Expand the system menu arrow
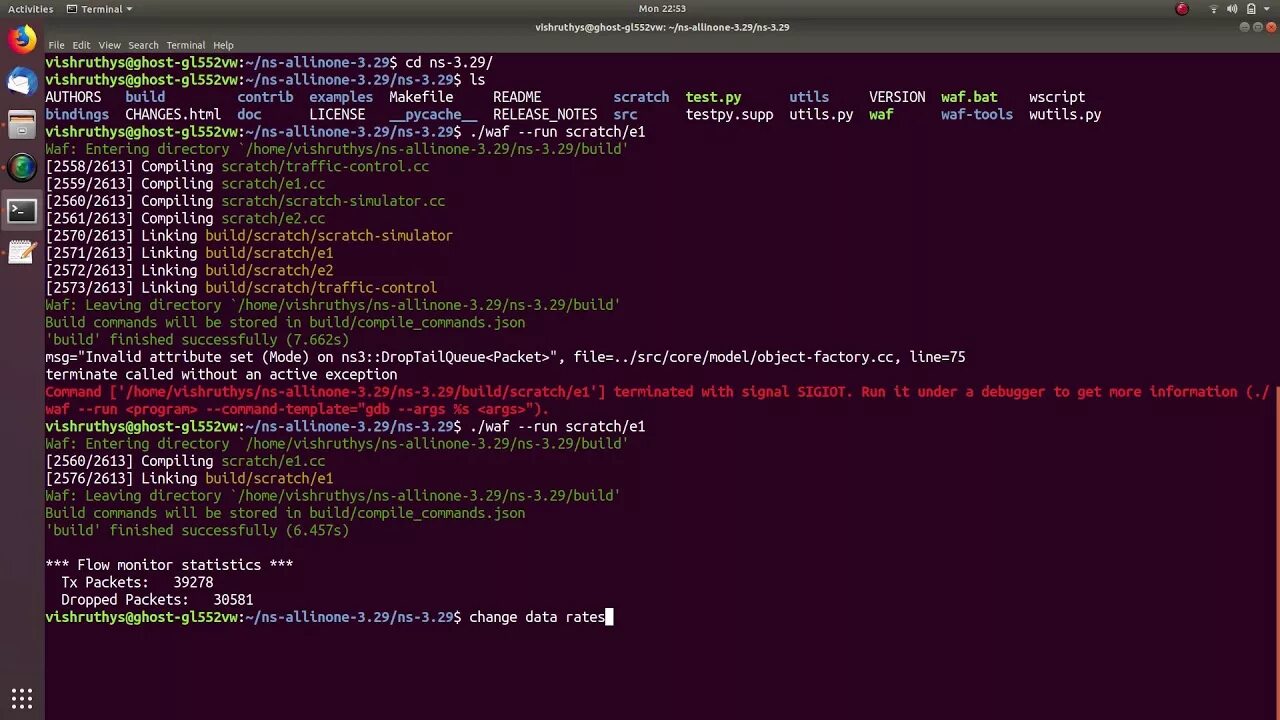The width and height of the screenshot is (1280, 720). (x=1266, y=9)
